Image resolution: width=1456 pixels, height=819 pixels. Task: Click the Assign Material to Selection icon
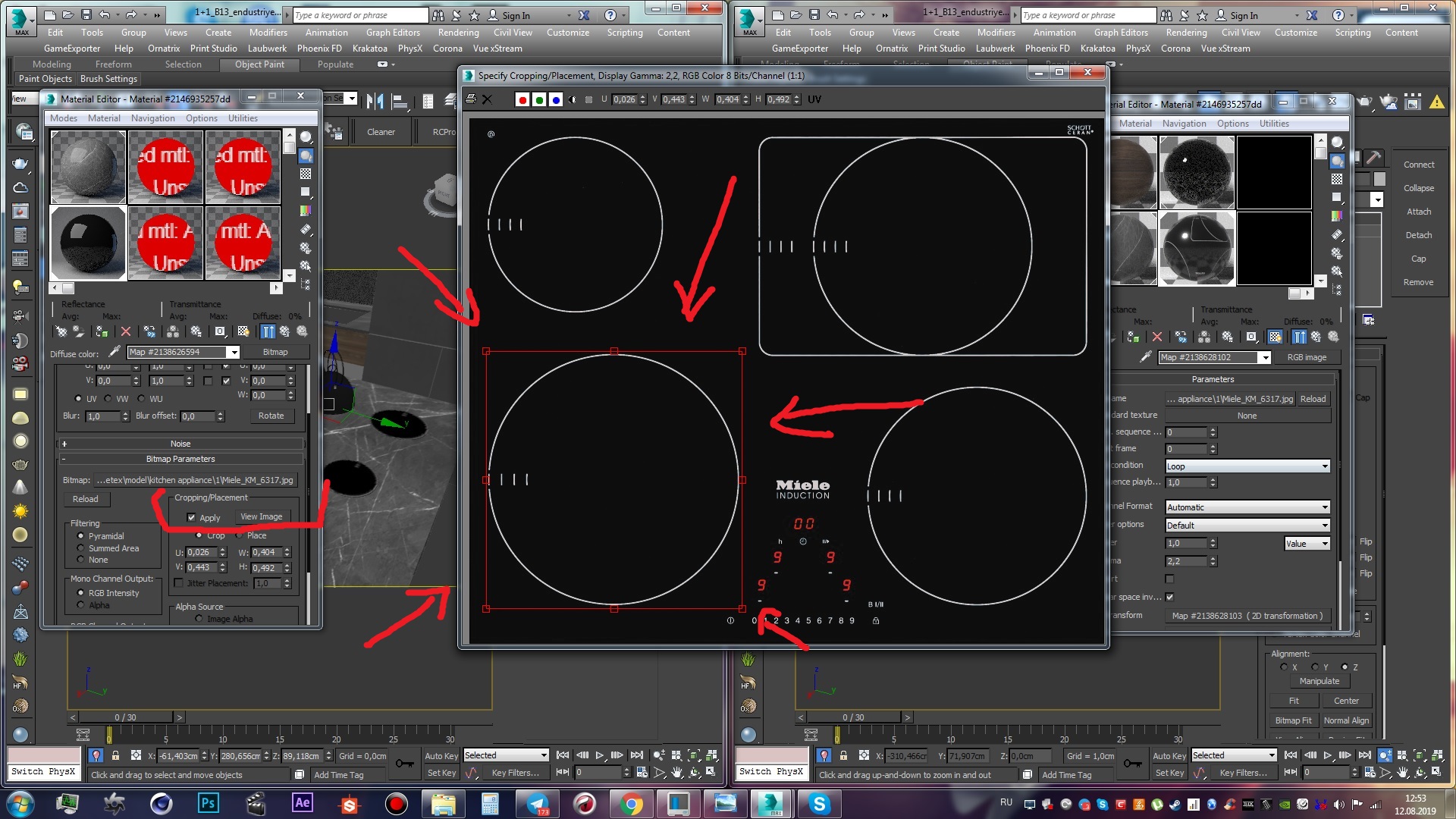coord(102,331)
